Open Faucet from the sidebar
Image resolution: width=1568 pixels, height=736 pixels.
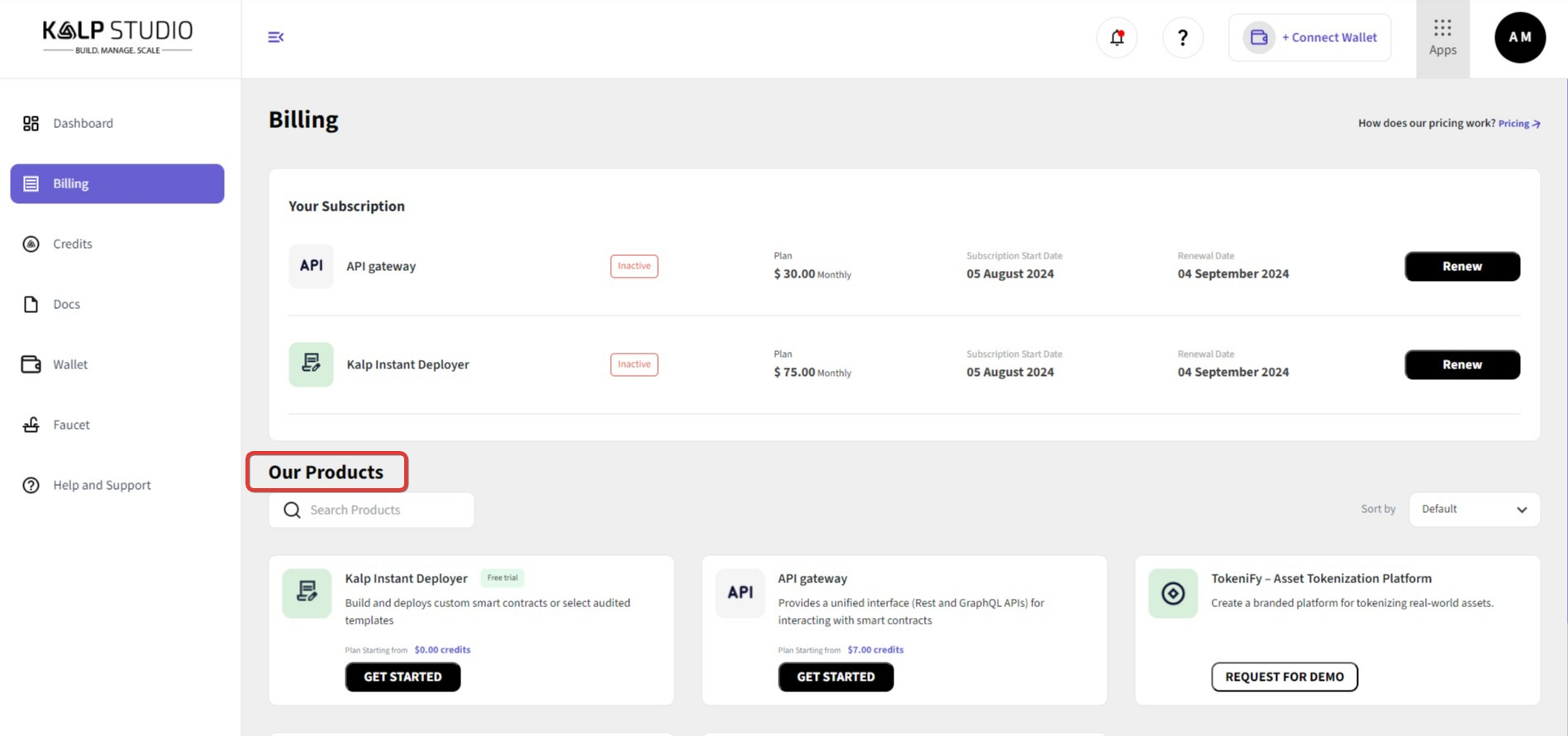[71, 425]
